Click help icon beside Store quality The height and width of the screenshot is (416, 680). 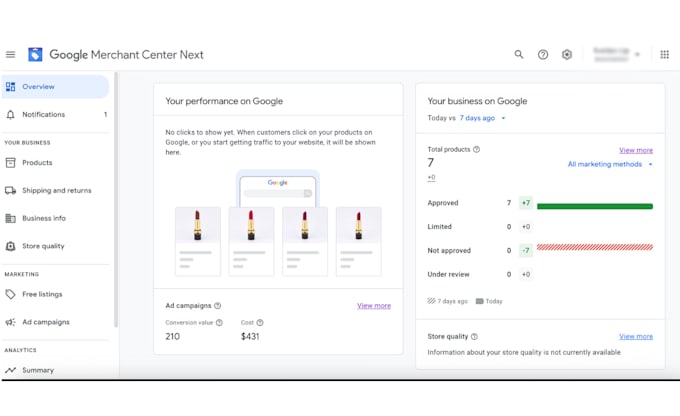click(x=474, y=337)
